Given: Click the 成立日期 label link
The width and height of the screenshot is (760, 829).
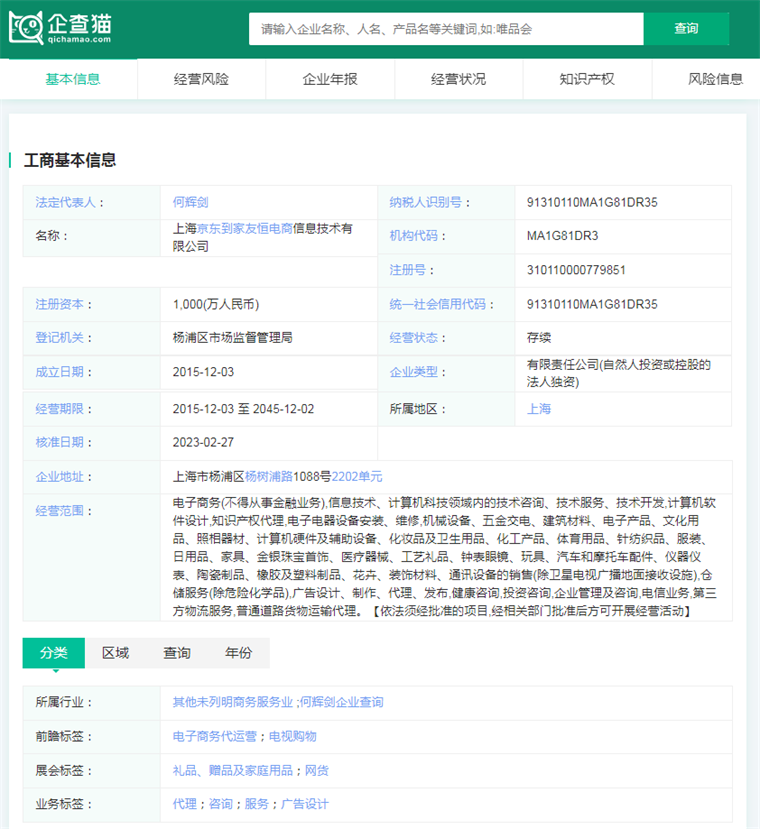Looking at the screenshot, I should click(59, 372).
